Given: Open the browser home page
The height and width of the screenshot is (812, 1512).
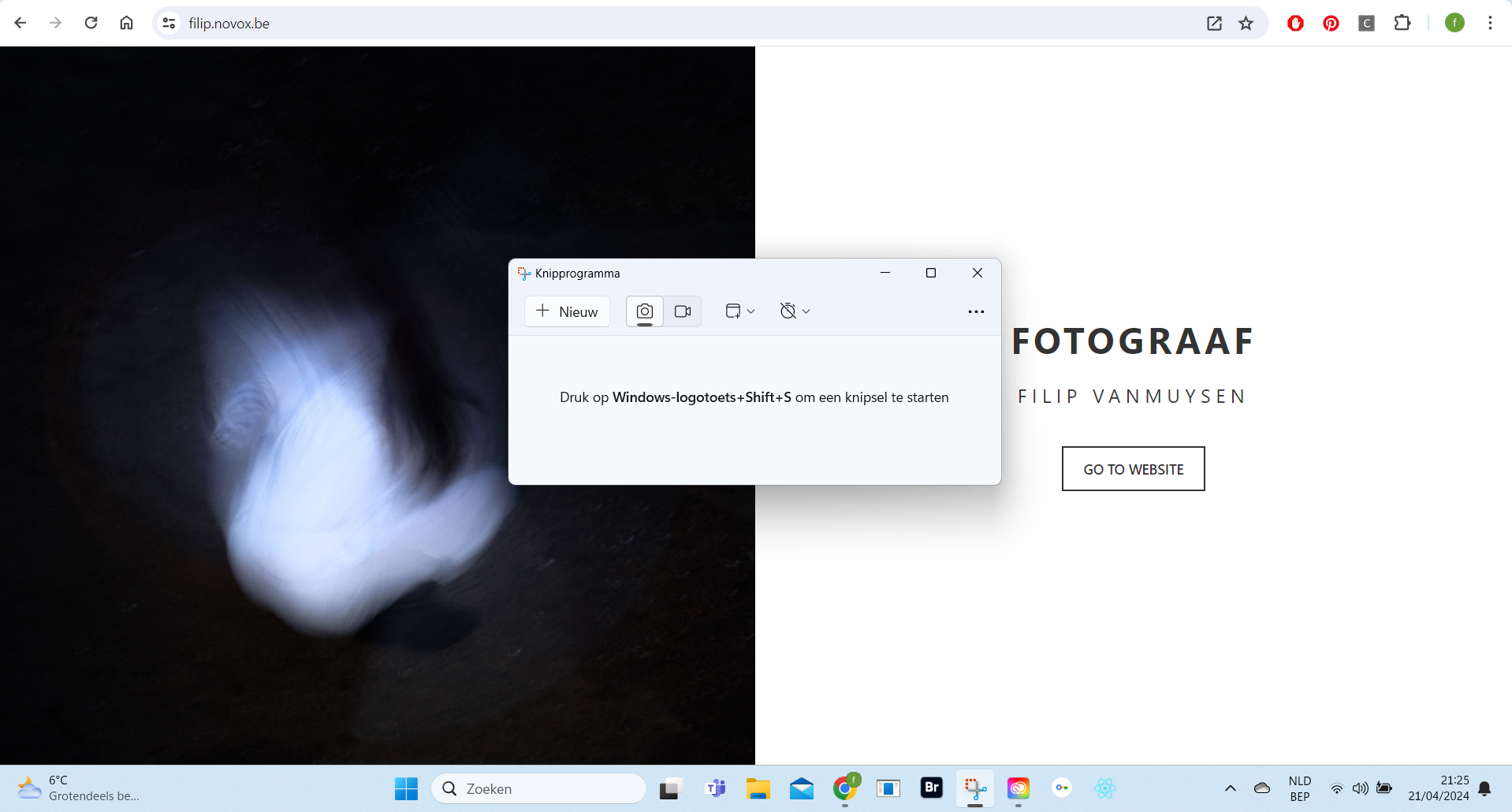Looking at the screenshot, I should pyautogui.click(x=126, y=23).
